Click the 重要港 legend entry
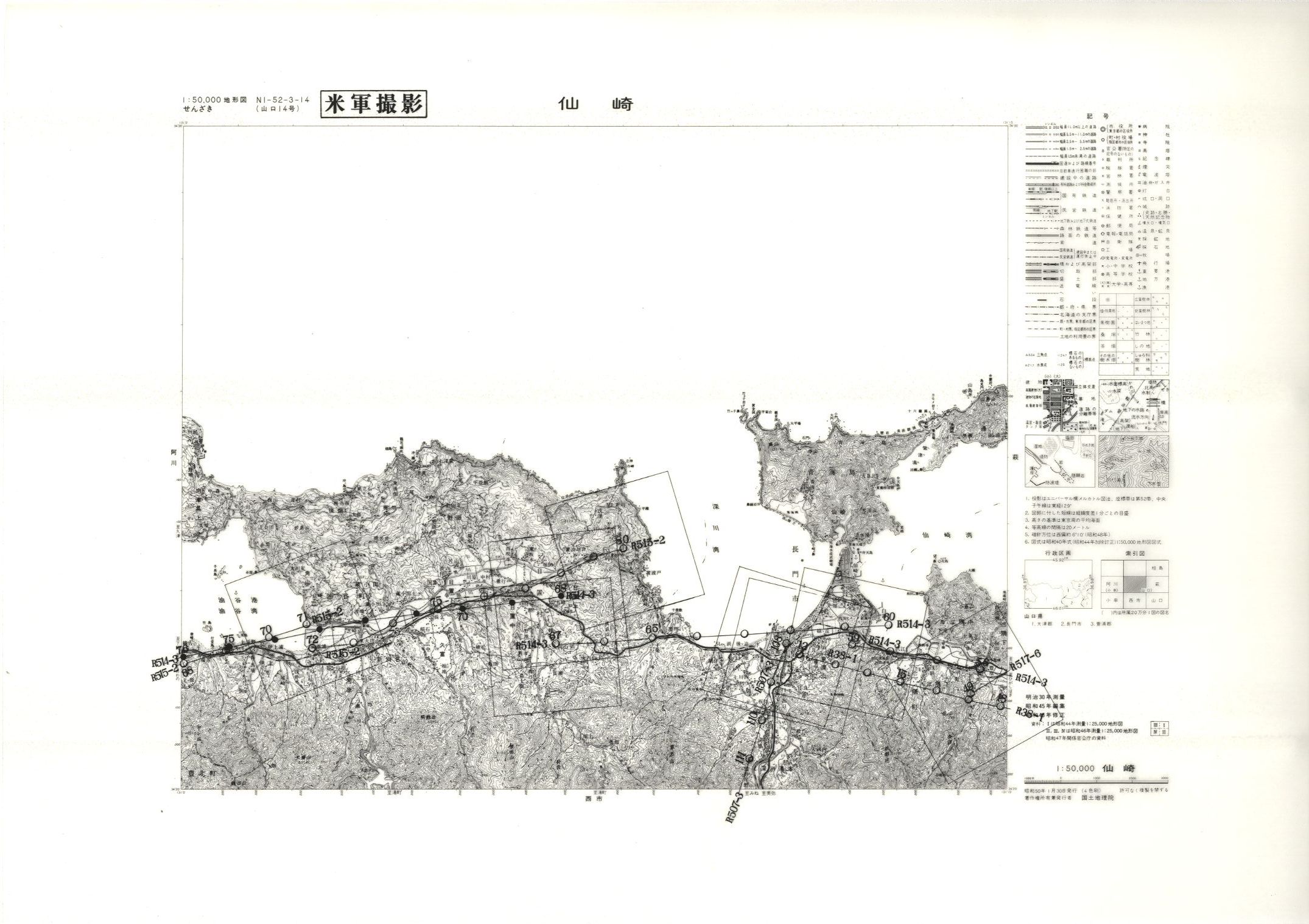 1154,271
